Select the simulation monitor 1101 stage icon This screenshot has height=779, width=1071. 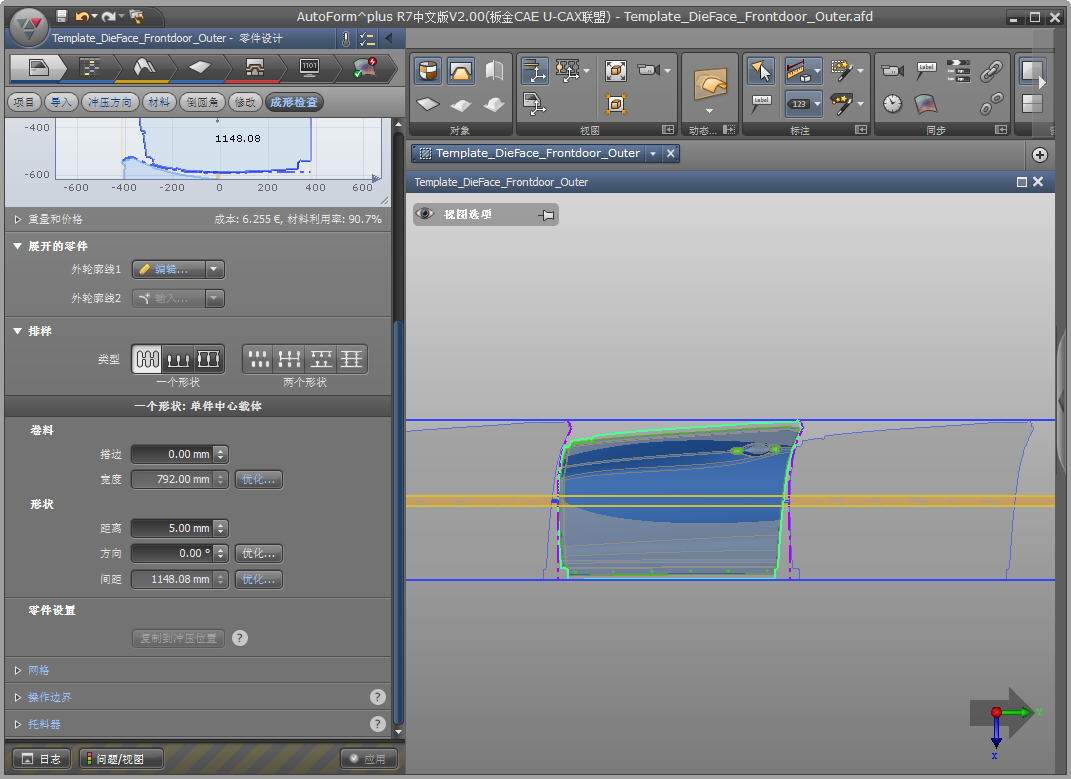(x=309, y=68)
